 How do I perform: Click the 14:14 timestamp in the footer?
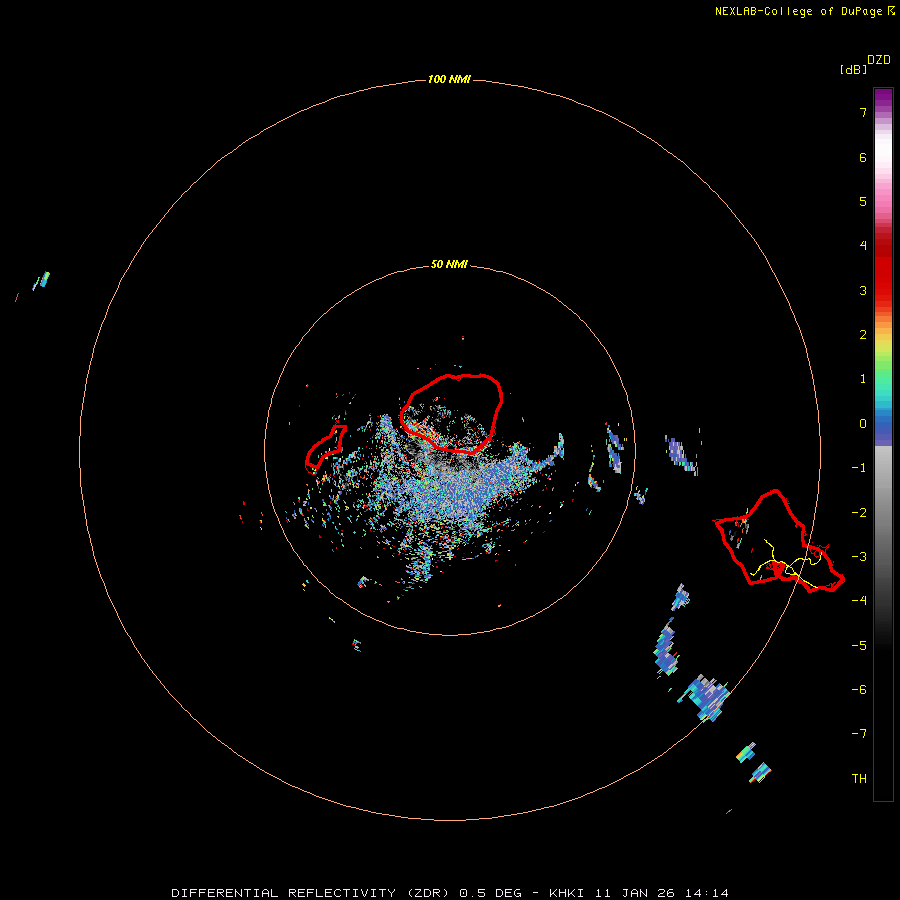706,893
